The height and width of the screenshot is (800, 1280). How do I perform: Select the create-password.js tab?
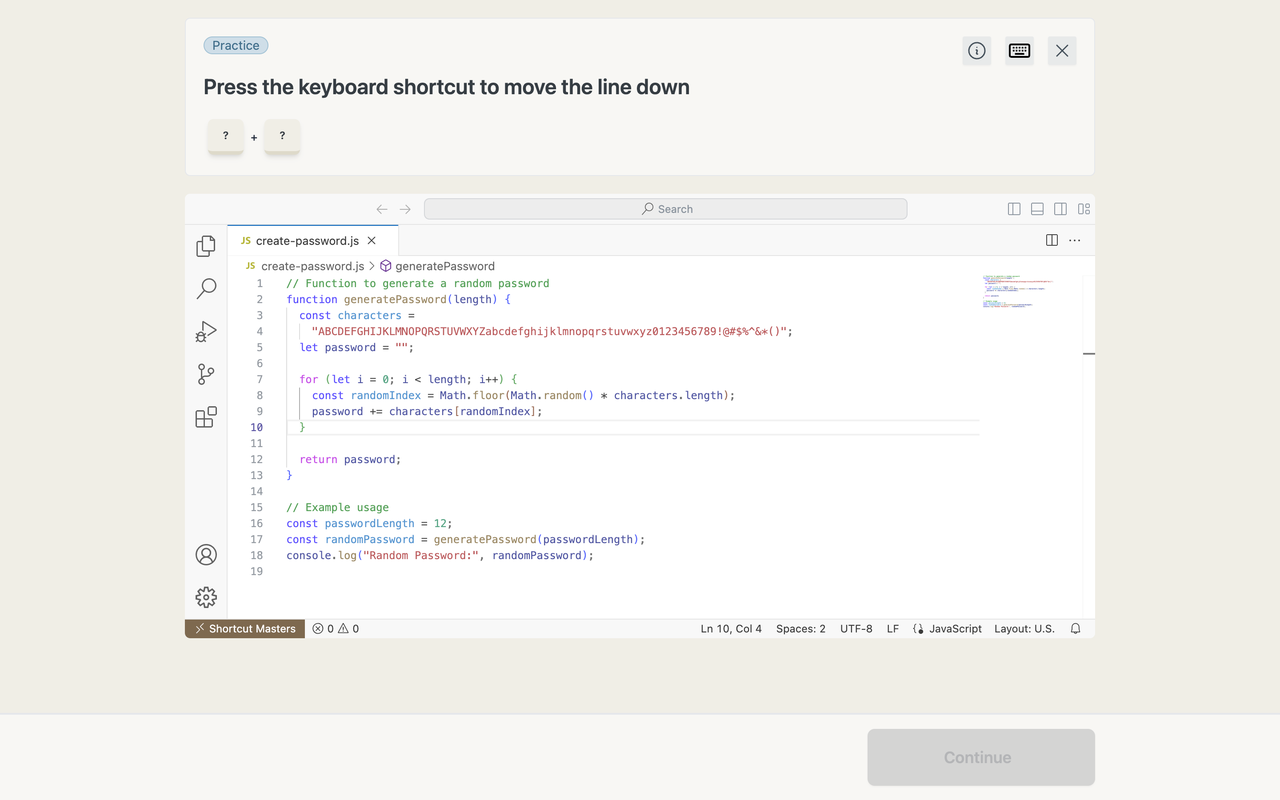[313, 241]
